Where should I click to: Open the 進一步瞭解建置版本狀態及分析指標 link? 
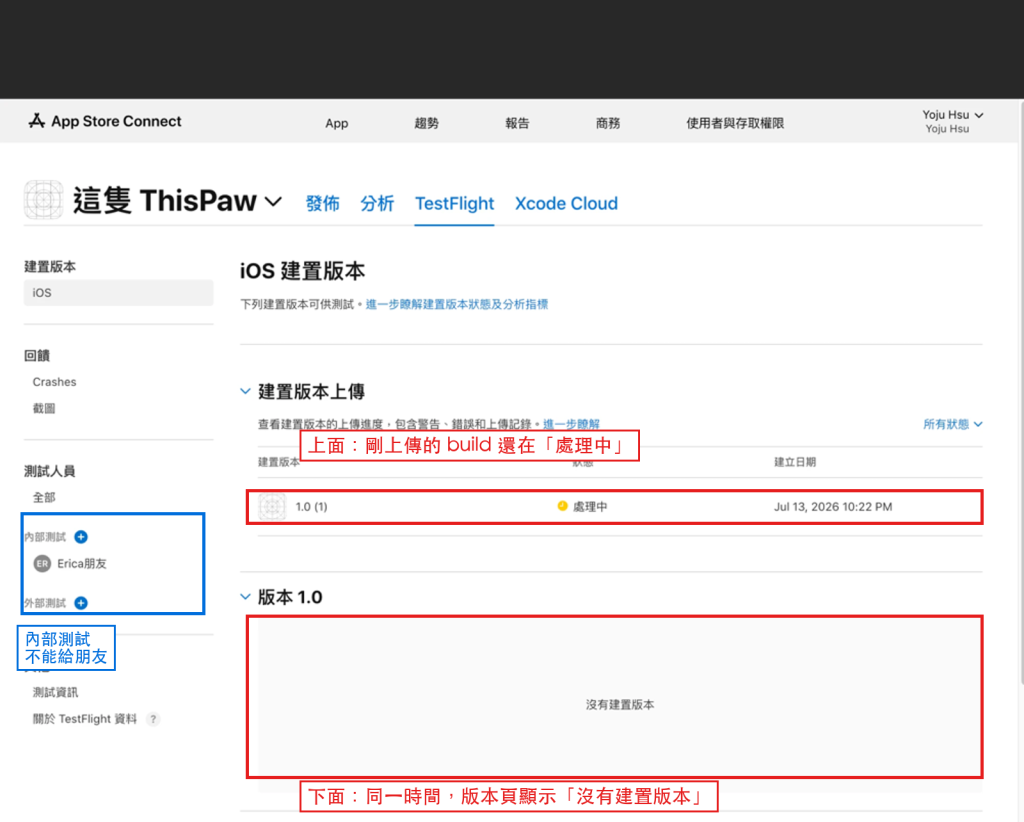click(456, 304)
